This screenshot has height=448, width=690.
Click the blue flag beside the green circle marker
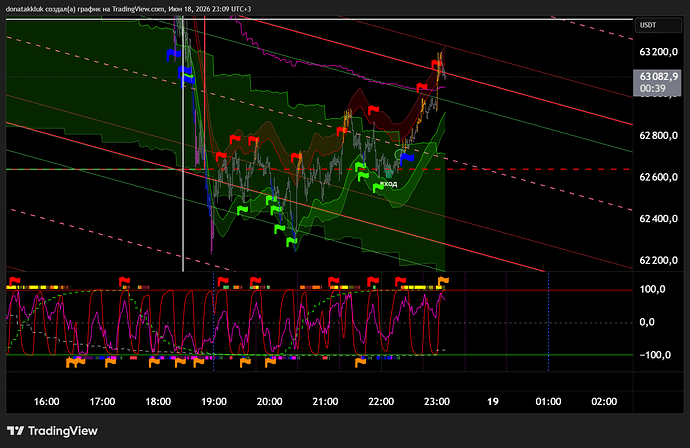407,157
